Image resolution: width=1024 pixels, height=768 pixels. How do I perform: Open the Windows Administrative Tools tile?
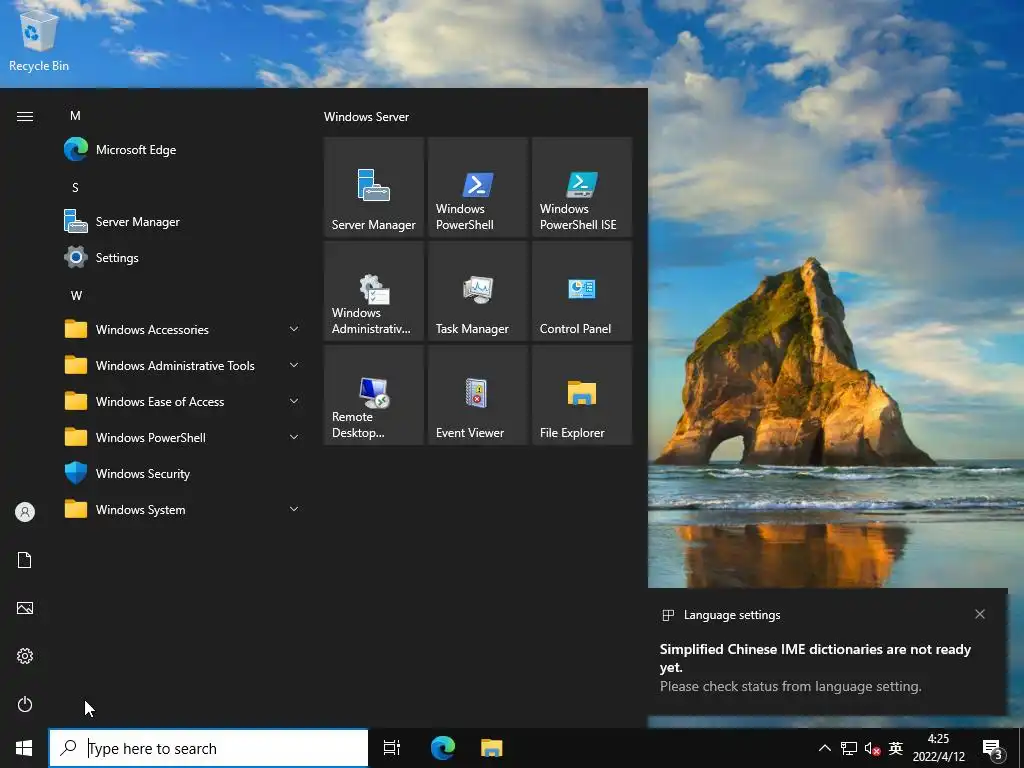pyautogui.click(x=374, y=291)
